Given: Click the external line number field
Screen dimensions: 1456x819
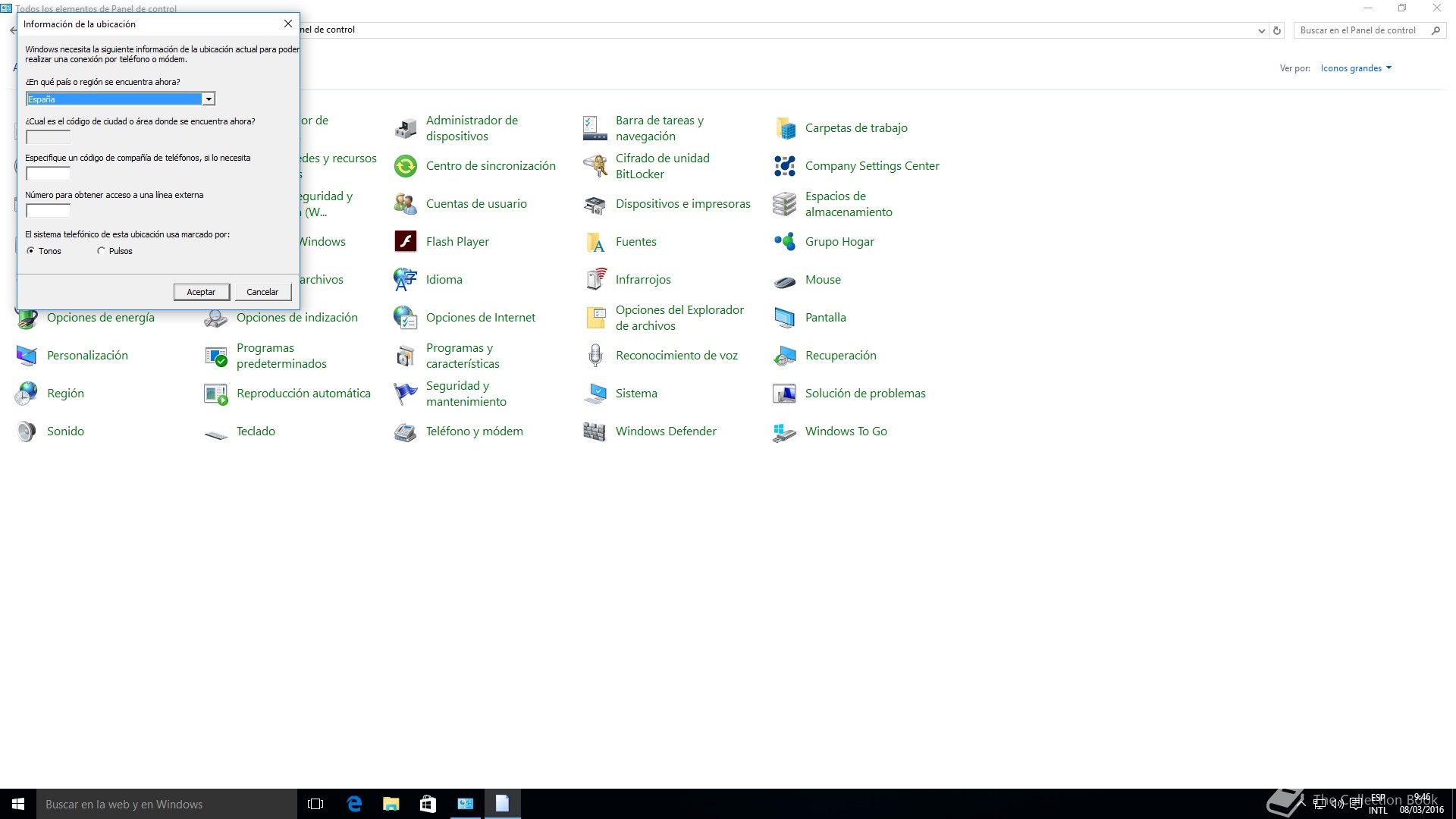Looking at the screenshot, I should click(x=48, y=211).
